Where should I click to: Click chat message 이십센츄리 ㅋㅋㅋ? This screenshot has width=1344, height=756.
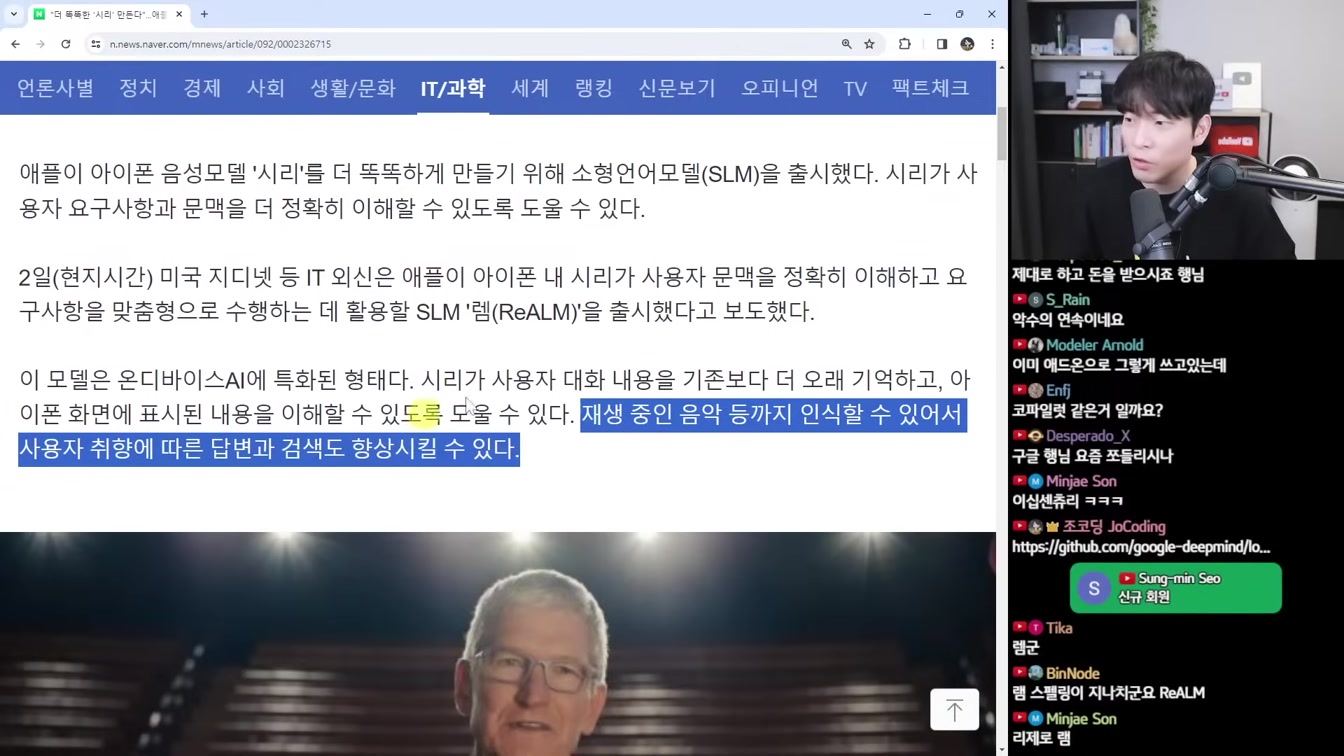1067,501
